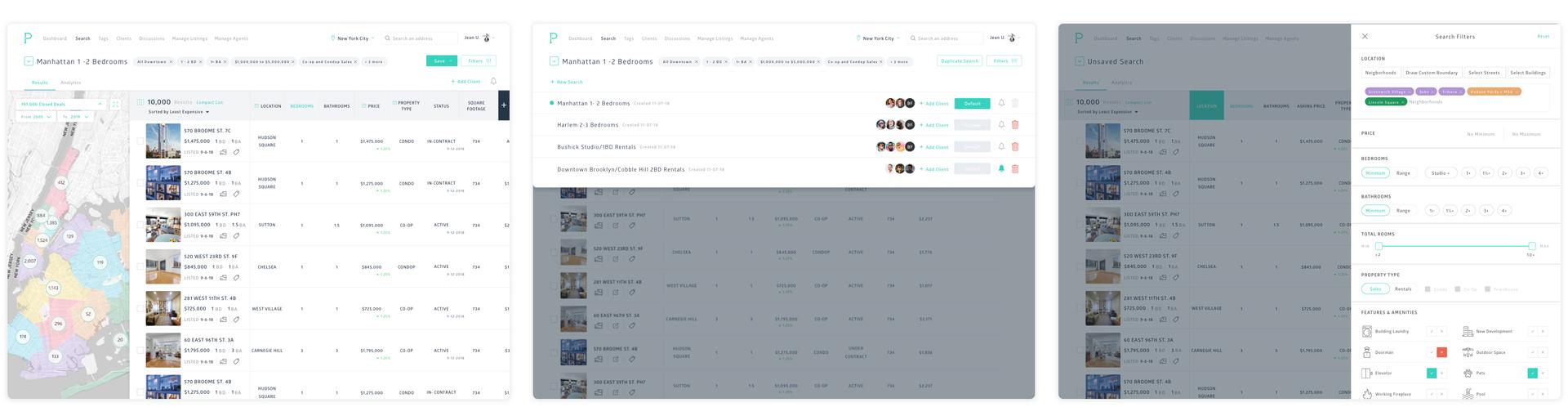Viewport: 1568px width, 416px height.
Task: Adjust the Total Rooms minimum slider handle
Action: (x=1379, y=246)
